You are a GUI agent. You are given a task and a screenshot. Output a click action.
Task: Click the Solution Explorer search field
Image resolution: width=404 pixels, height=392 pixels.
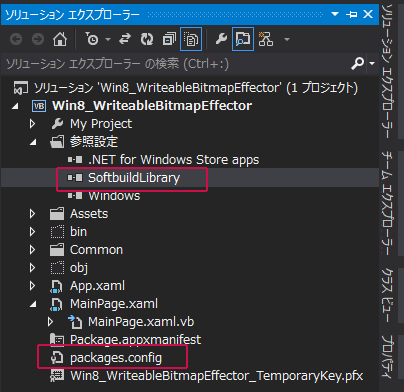pyautogui.click(x=177, y=63)
